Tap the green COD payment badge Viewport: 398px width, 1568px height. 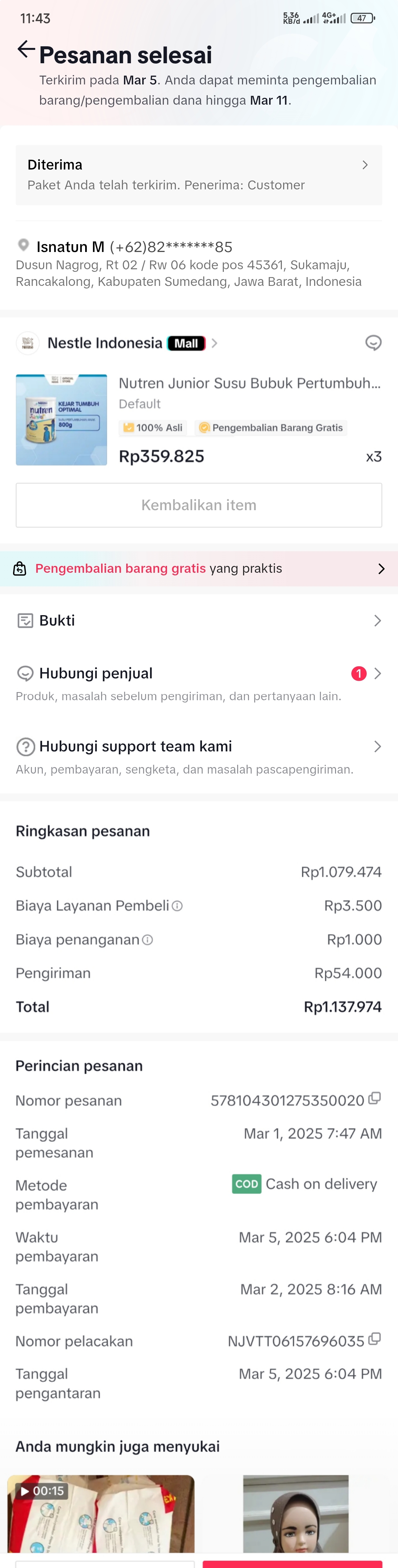coord(246,1184)
